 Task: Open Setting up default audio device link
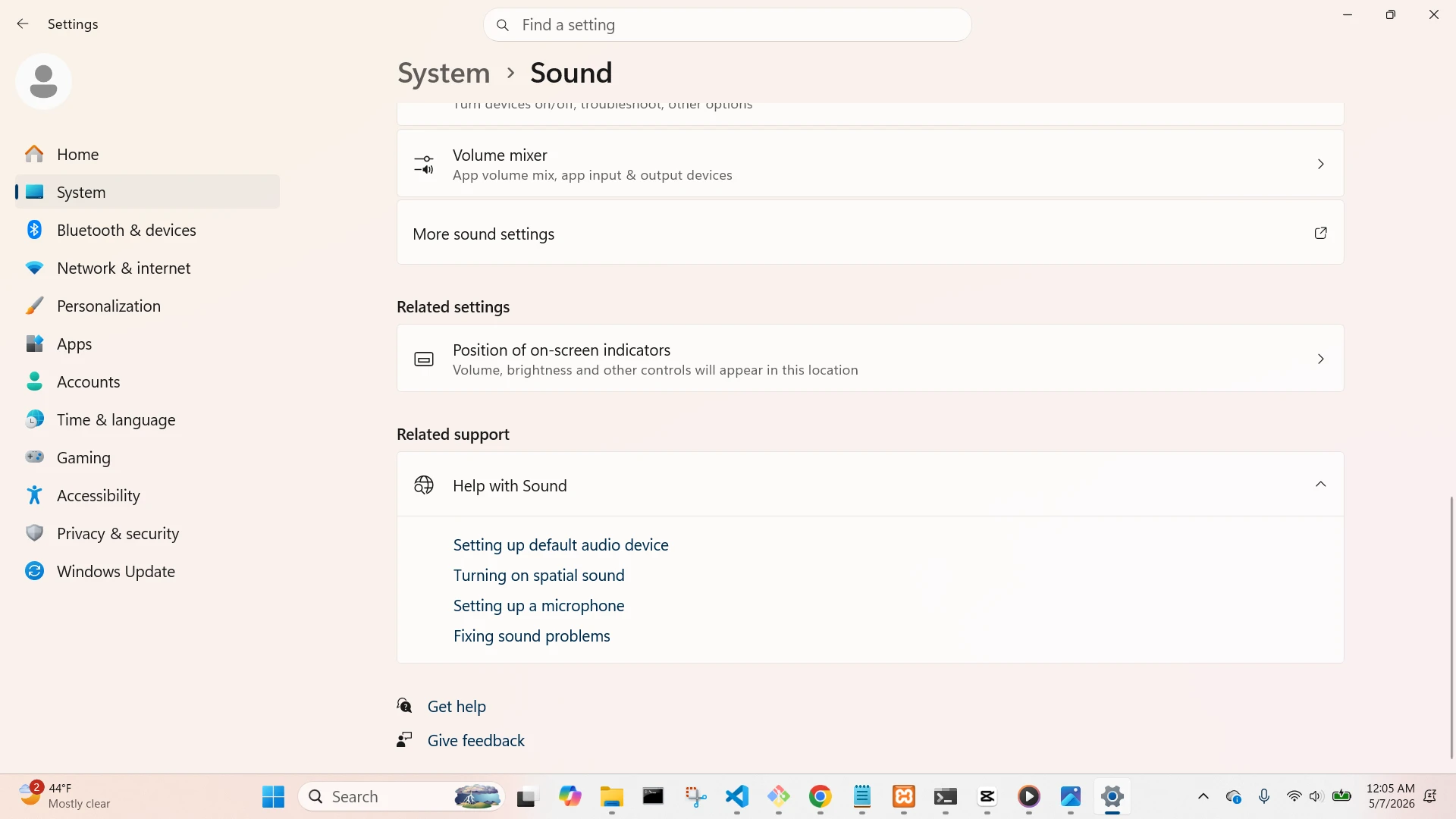pyautogui.click(x=560, y=545)
